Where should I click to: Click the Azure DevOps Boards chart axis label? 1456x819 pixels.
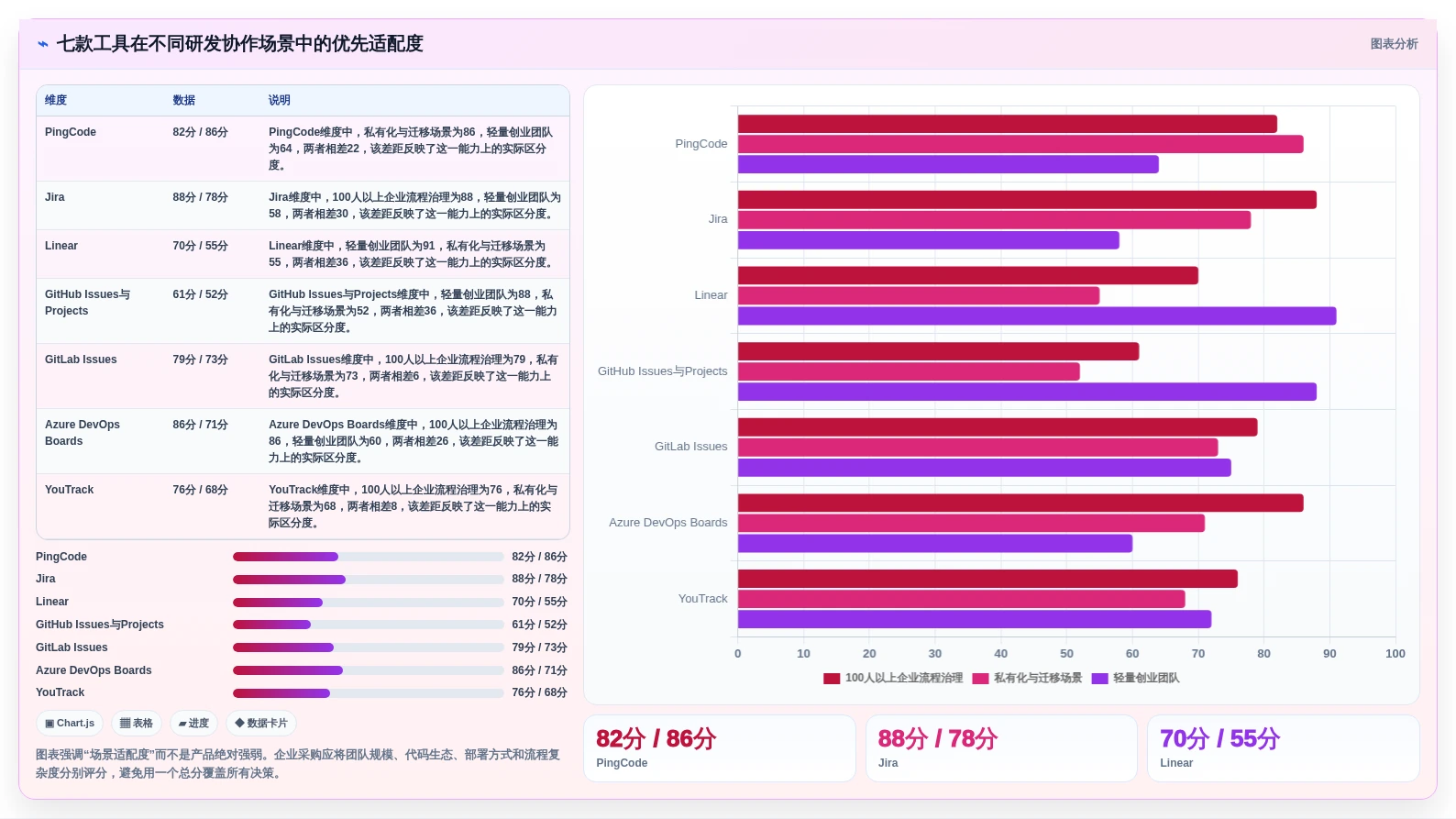click(668, 523)
